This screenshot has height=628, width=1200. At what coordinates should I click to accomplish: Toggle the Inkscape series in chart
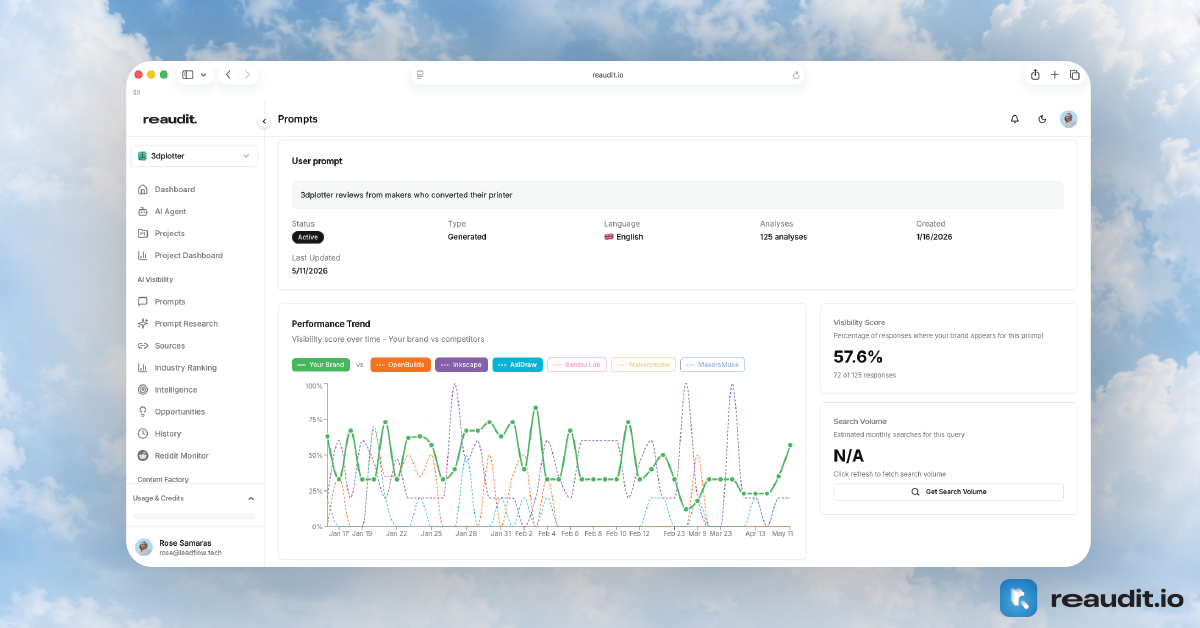[x=462, y=365]
